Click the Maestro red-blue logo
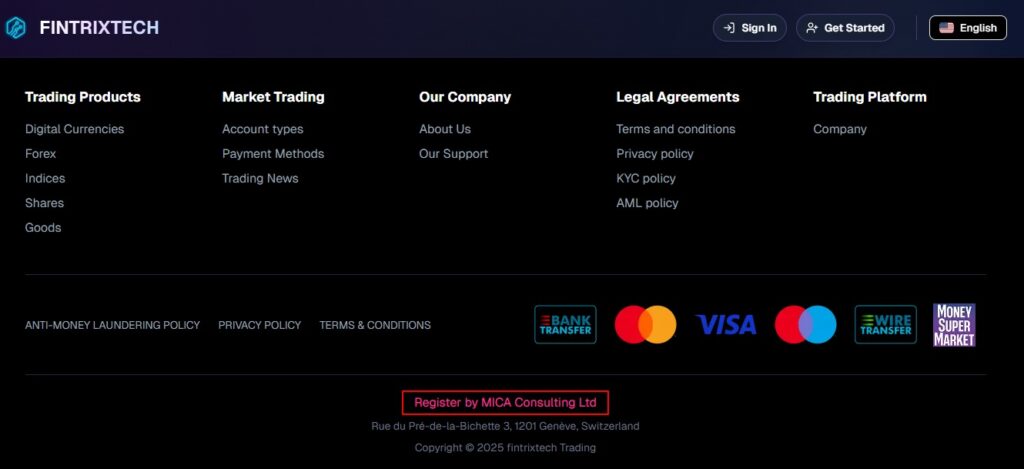The image size is (1024, 469). tap(805, 325)
